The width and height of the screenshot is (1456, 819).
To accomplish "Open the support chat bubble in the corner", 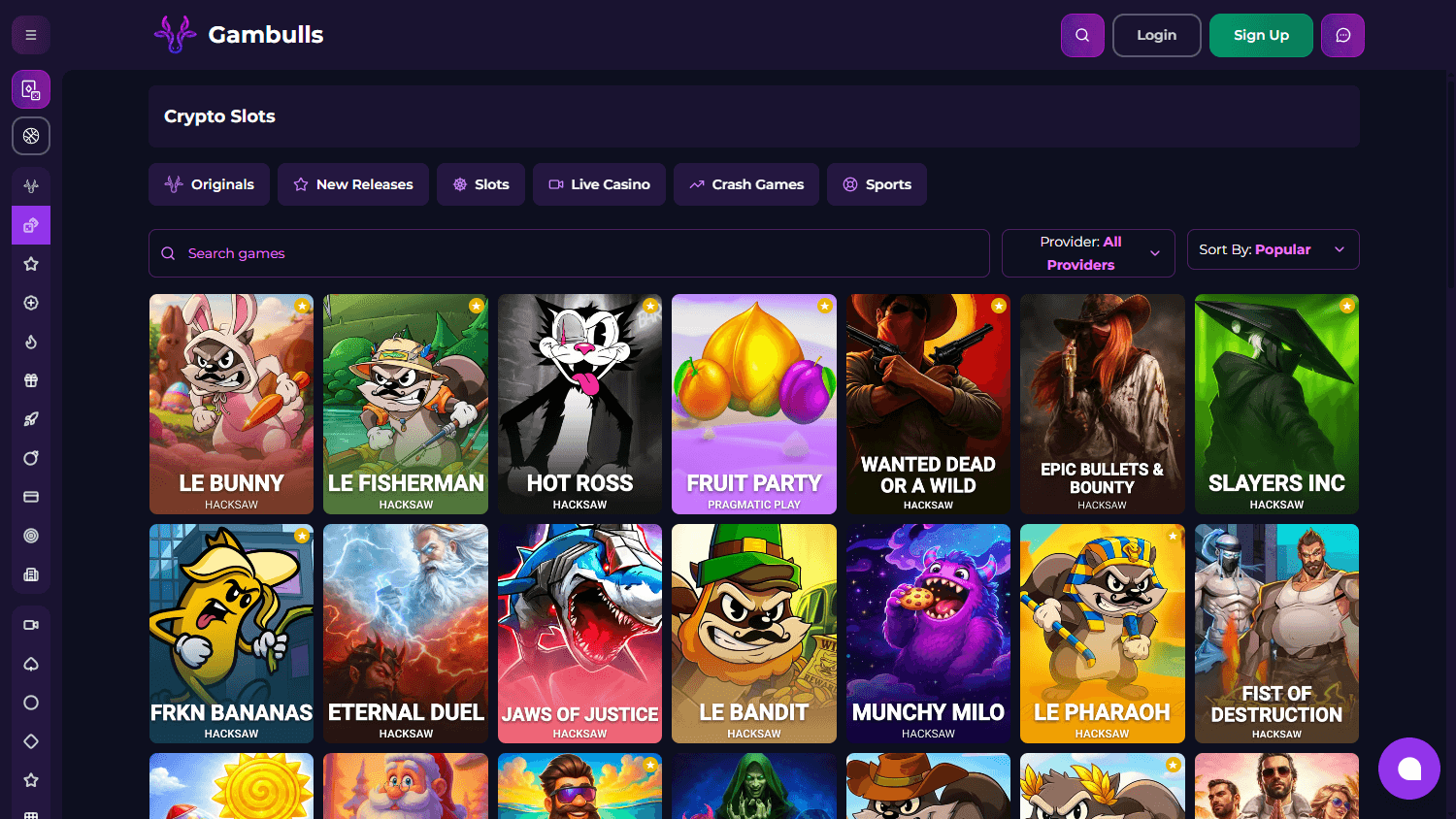I will tap(1409, 769).
